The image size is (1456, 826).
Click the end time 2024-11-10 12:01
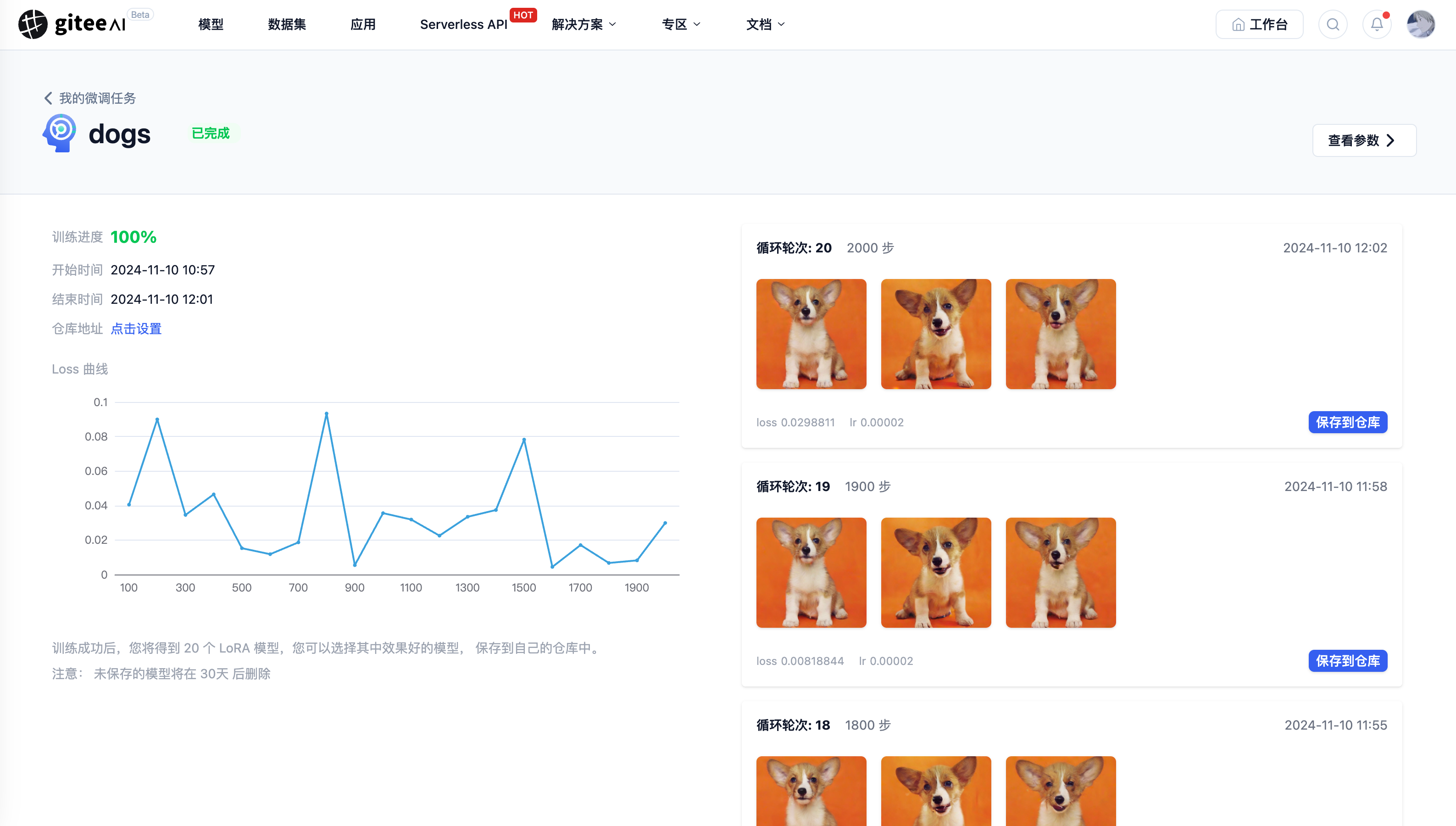point(161,299)
